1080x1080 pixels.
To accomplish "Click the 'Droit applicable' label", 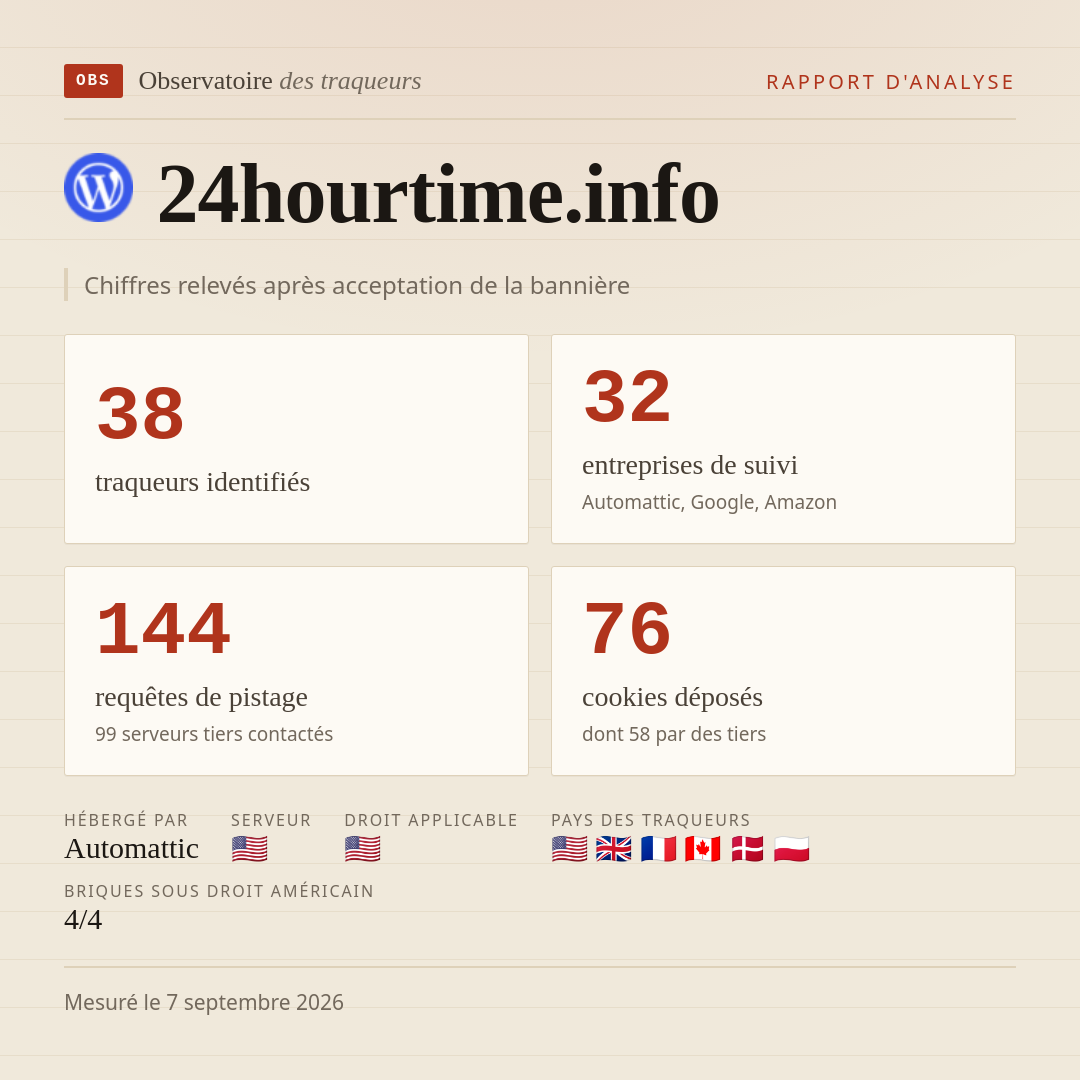I will [x=431, y=820].
